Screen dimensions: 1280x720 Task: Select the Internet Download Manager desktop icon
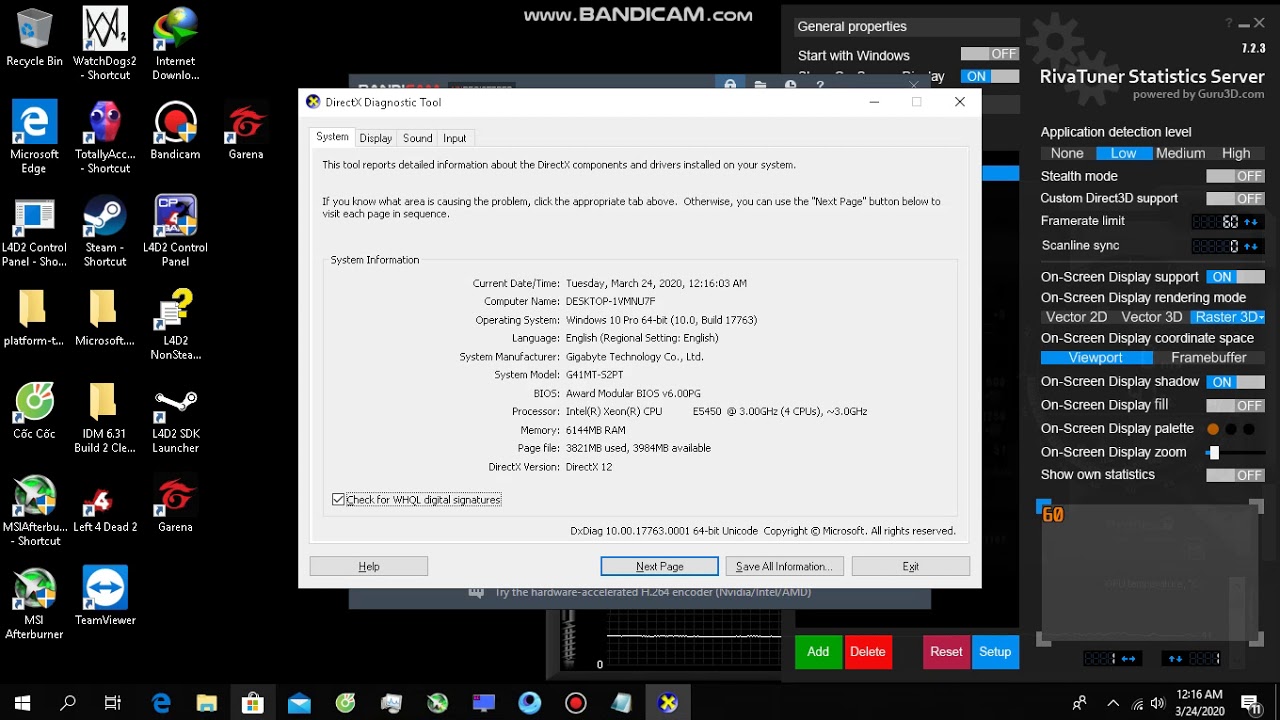(175, 44)
